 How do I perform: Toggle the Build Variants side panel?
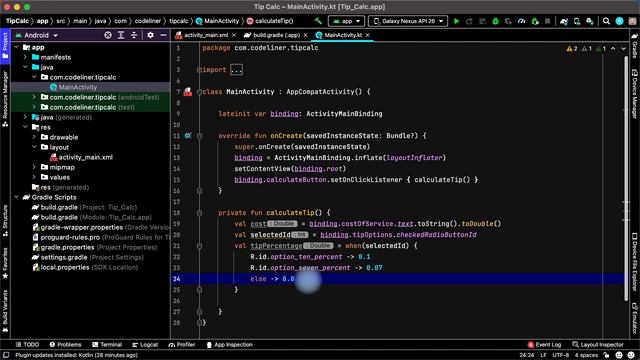(x=5, y=311)
